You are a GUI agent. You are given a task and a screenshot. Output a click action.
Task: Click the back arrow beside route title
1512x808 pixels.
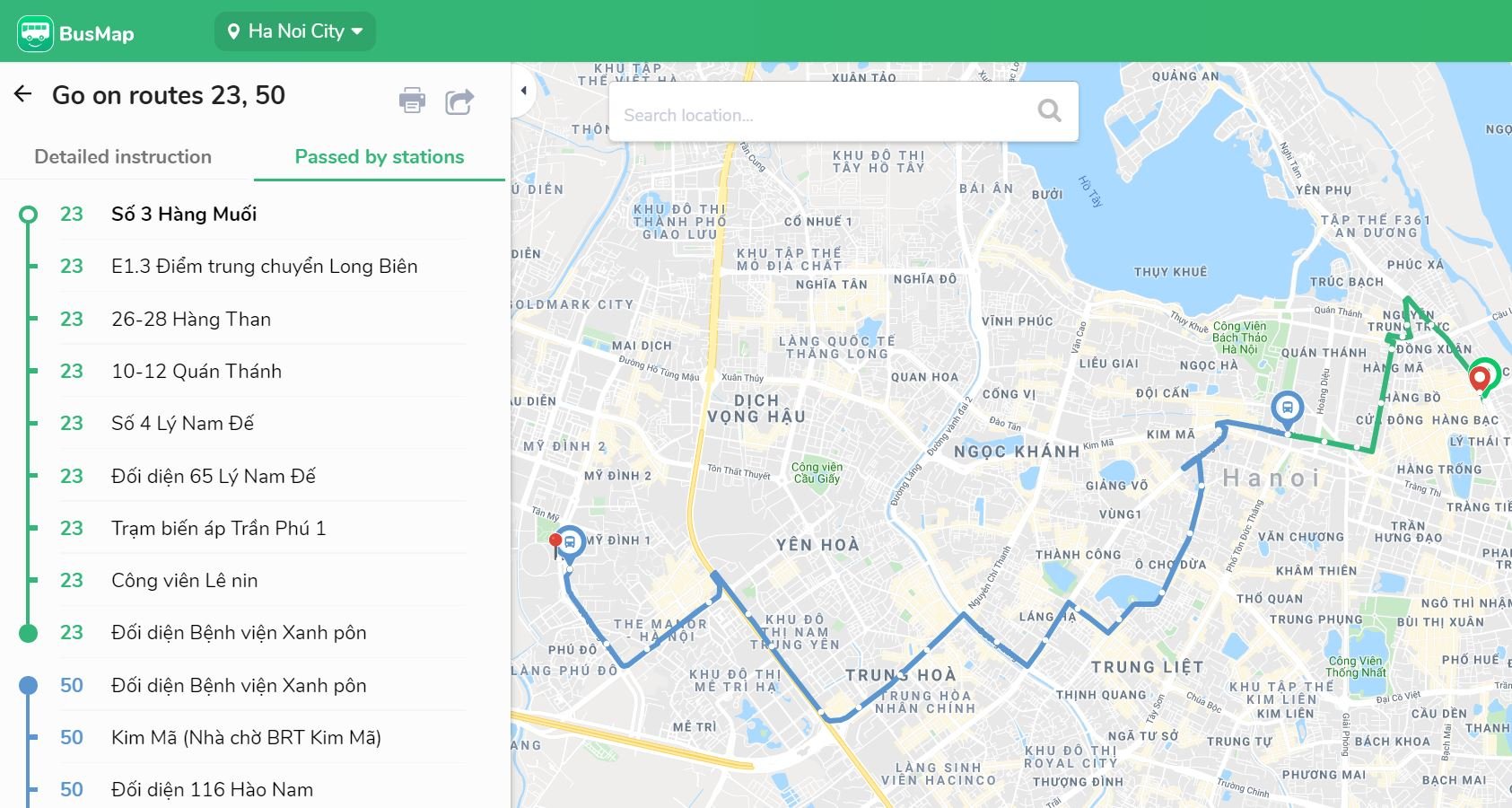23,94
